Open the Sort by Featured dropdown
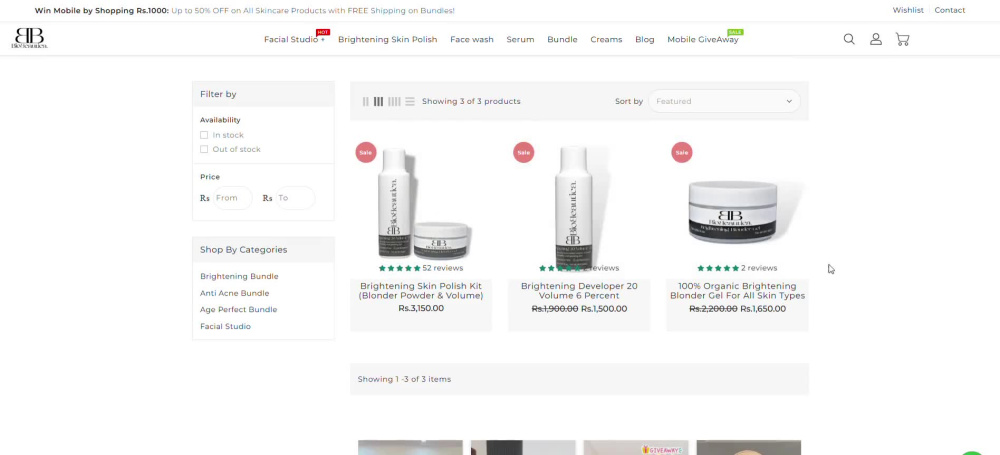 [724, 101]
